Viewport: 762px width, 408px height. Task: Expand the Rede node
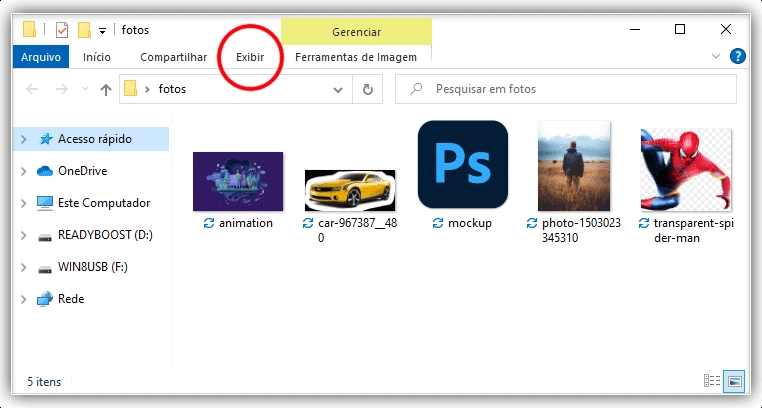tap(24, 300)
